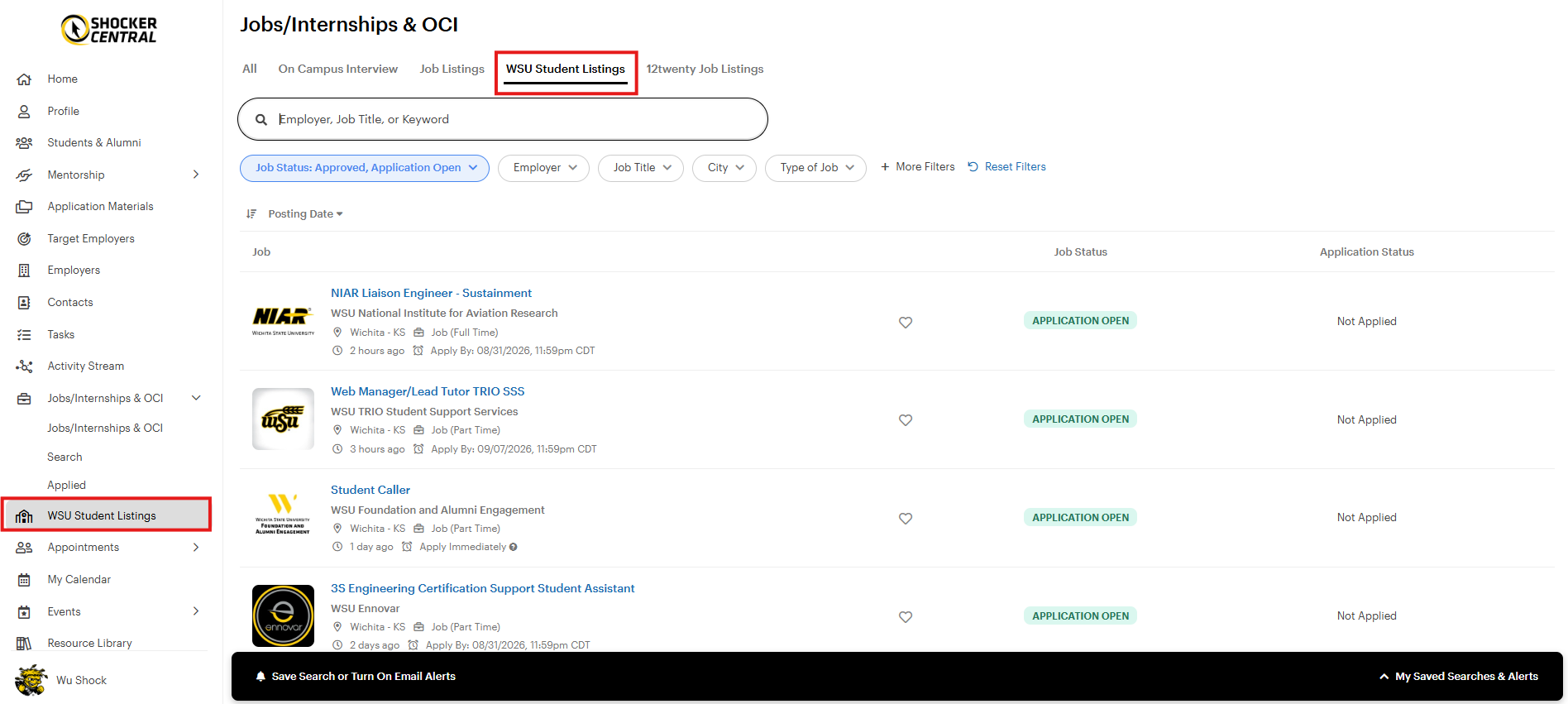Screen dimensions: 1568x704
Task: Favorite the 3S Engineering Certification Support job
Action: tap(906, 617)
